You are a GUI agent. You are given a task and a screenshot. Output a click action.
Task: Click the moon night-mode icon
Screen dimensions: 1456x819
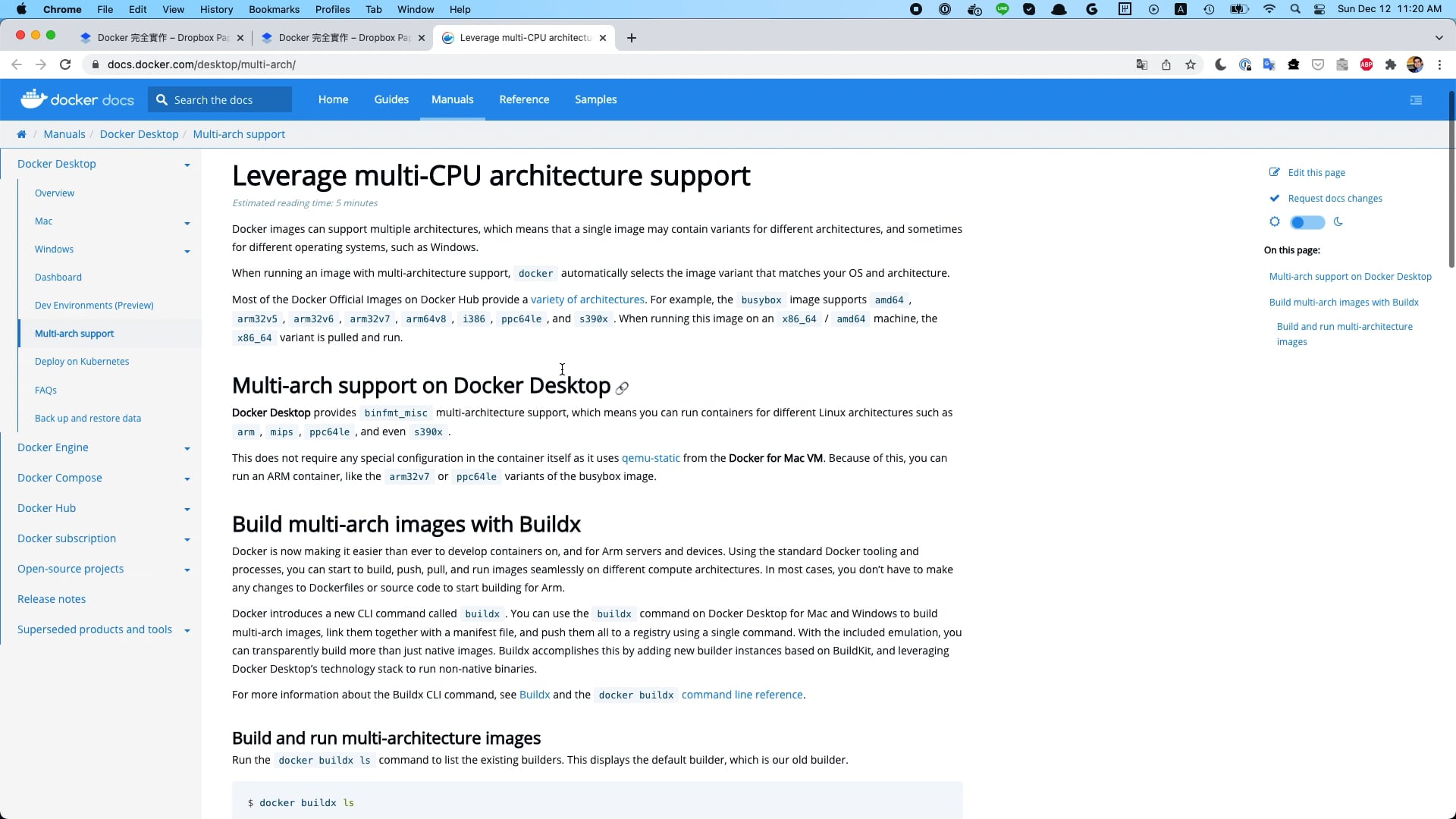[x=1338, y=222]
